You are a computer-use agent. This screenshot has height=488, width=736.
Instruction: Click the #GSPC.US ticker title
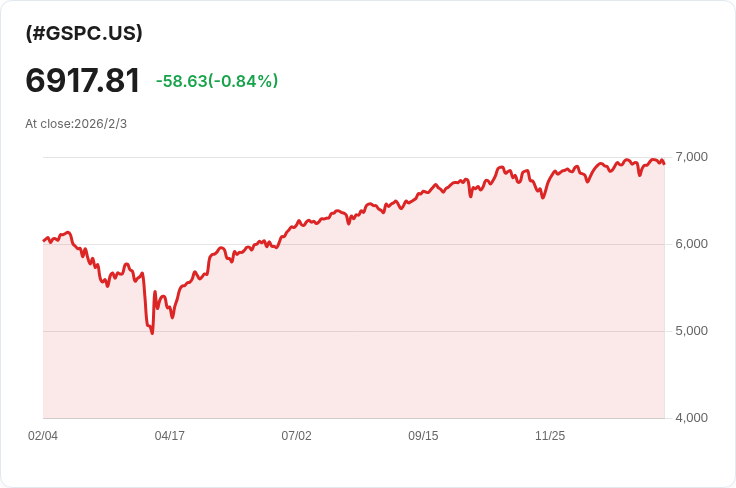[84, 33]
